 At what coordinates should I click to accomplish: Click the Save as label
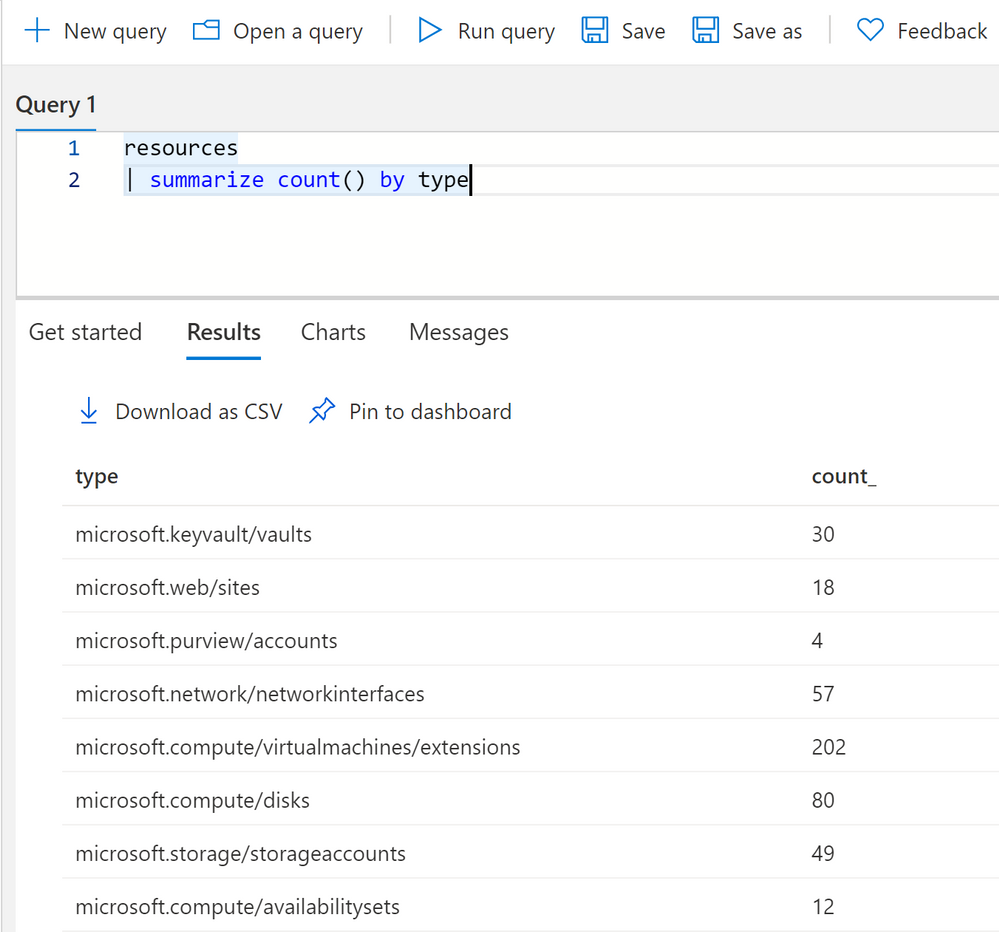click(767, 31)
